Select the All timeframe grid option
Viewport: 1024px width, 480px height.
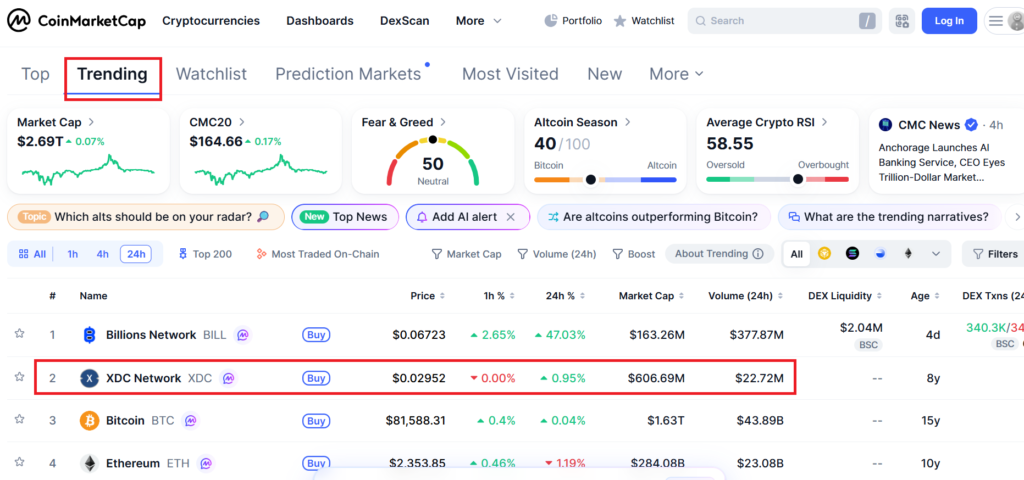tap(33, 254)
